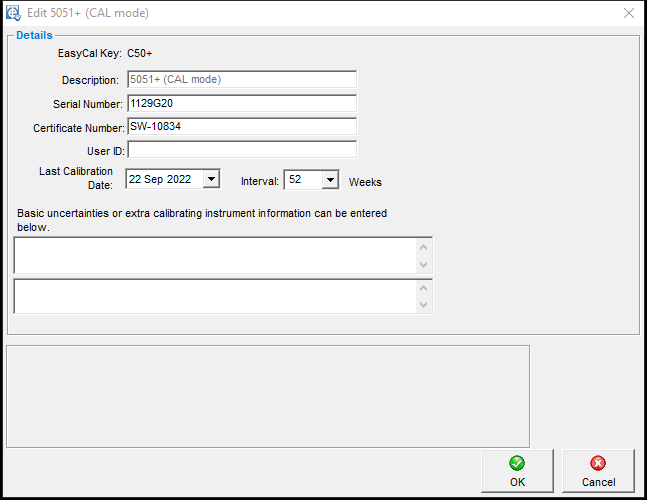Click the Edit 5051+ (CAL mode) title bar
The image size is (647, 500).
[300, 13]
